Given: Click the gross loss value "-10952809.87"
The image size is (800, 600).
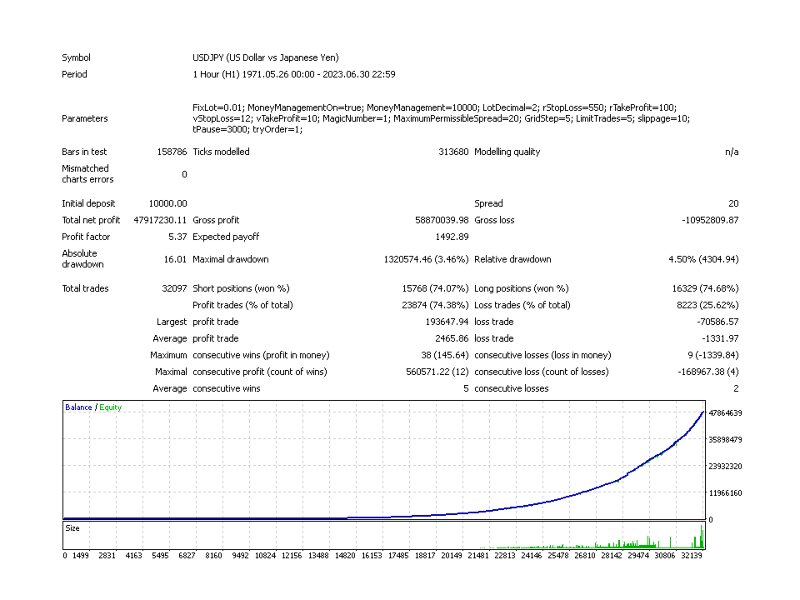Looking at the screenshot, I should click(x=710, y=220).
